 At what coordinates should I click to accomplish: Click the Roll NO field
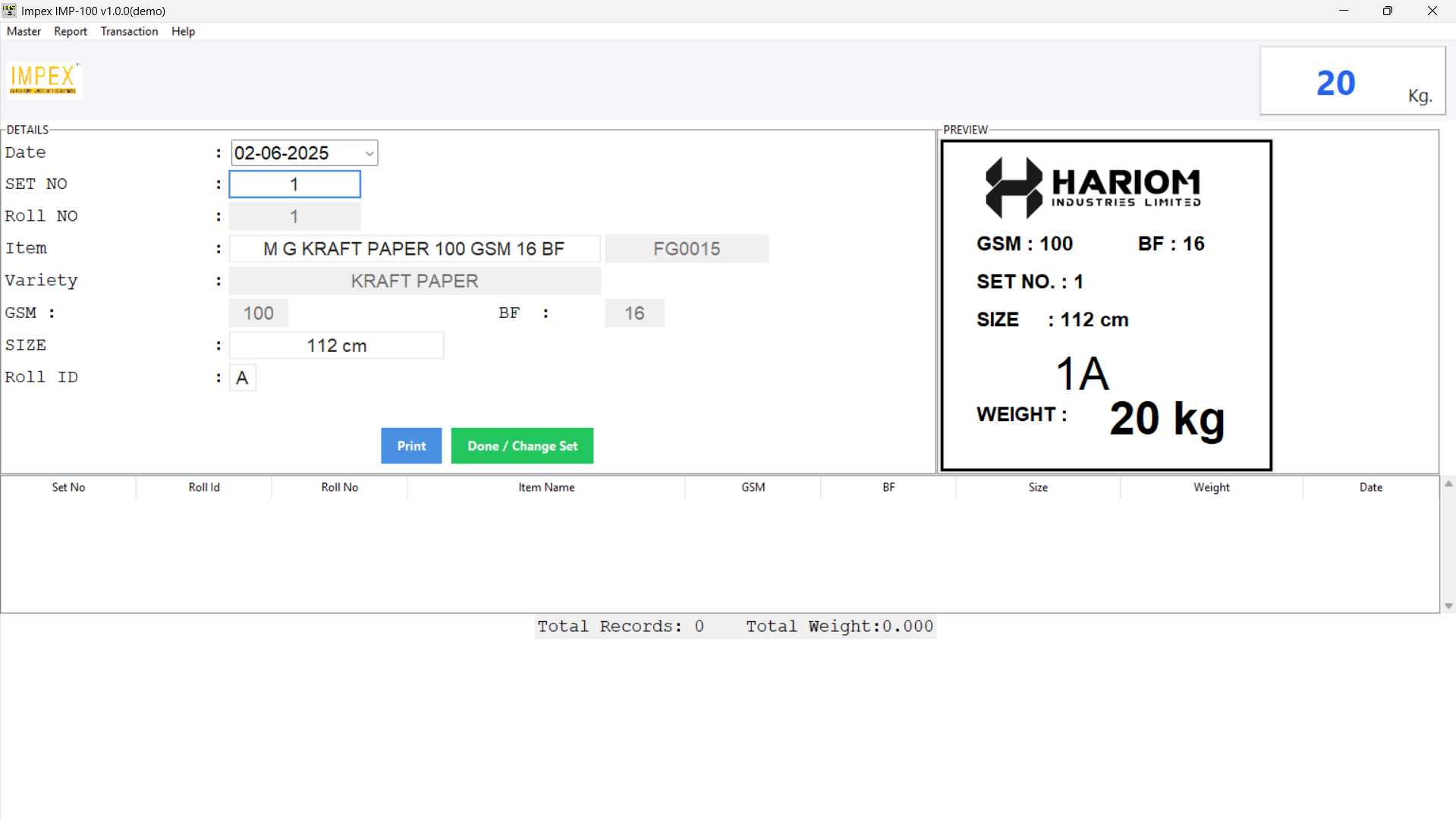[294, 216]
